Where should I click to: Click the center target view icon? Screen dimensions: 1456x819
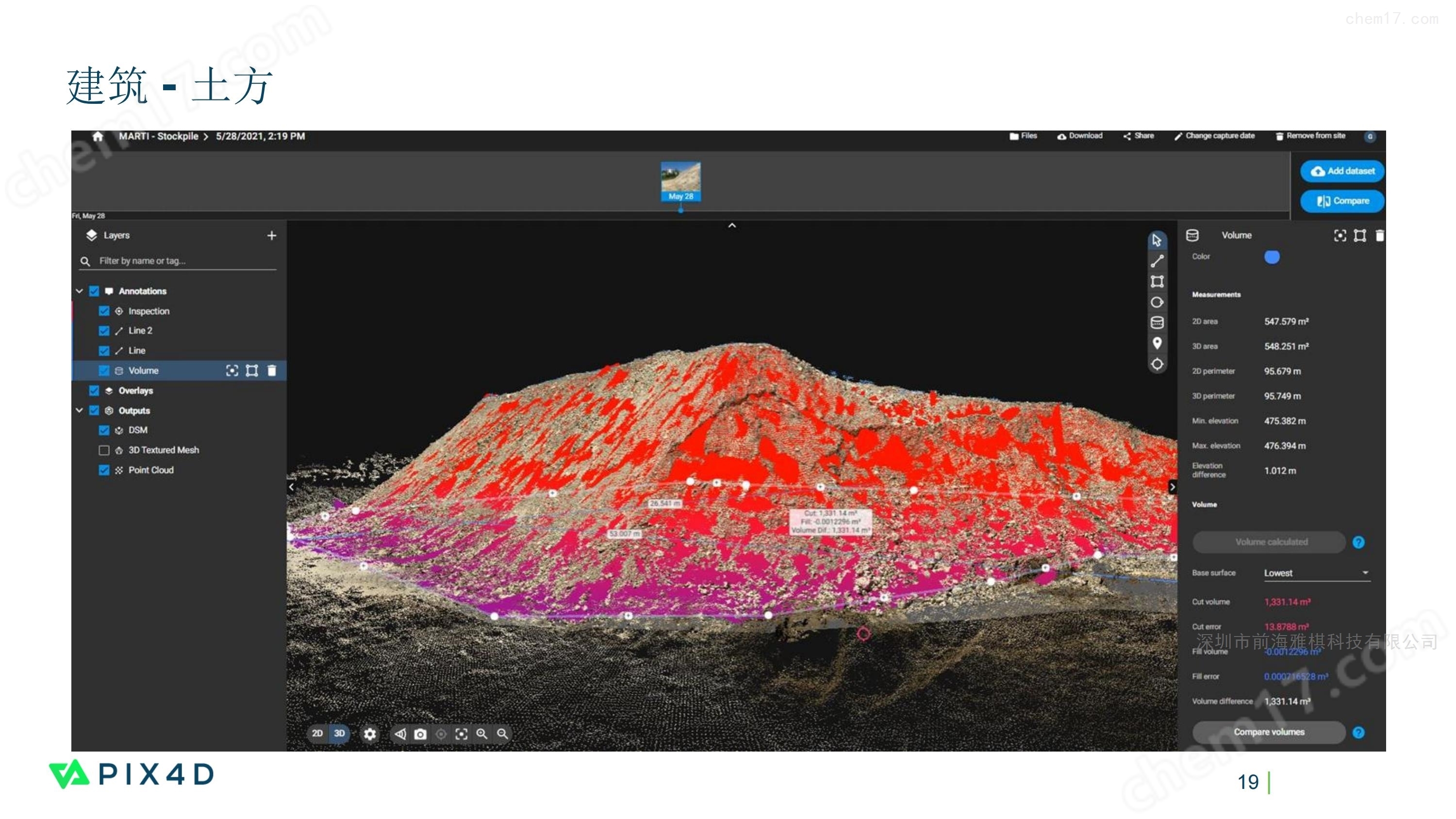pos(441,734)
